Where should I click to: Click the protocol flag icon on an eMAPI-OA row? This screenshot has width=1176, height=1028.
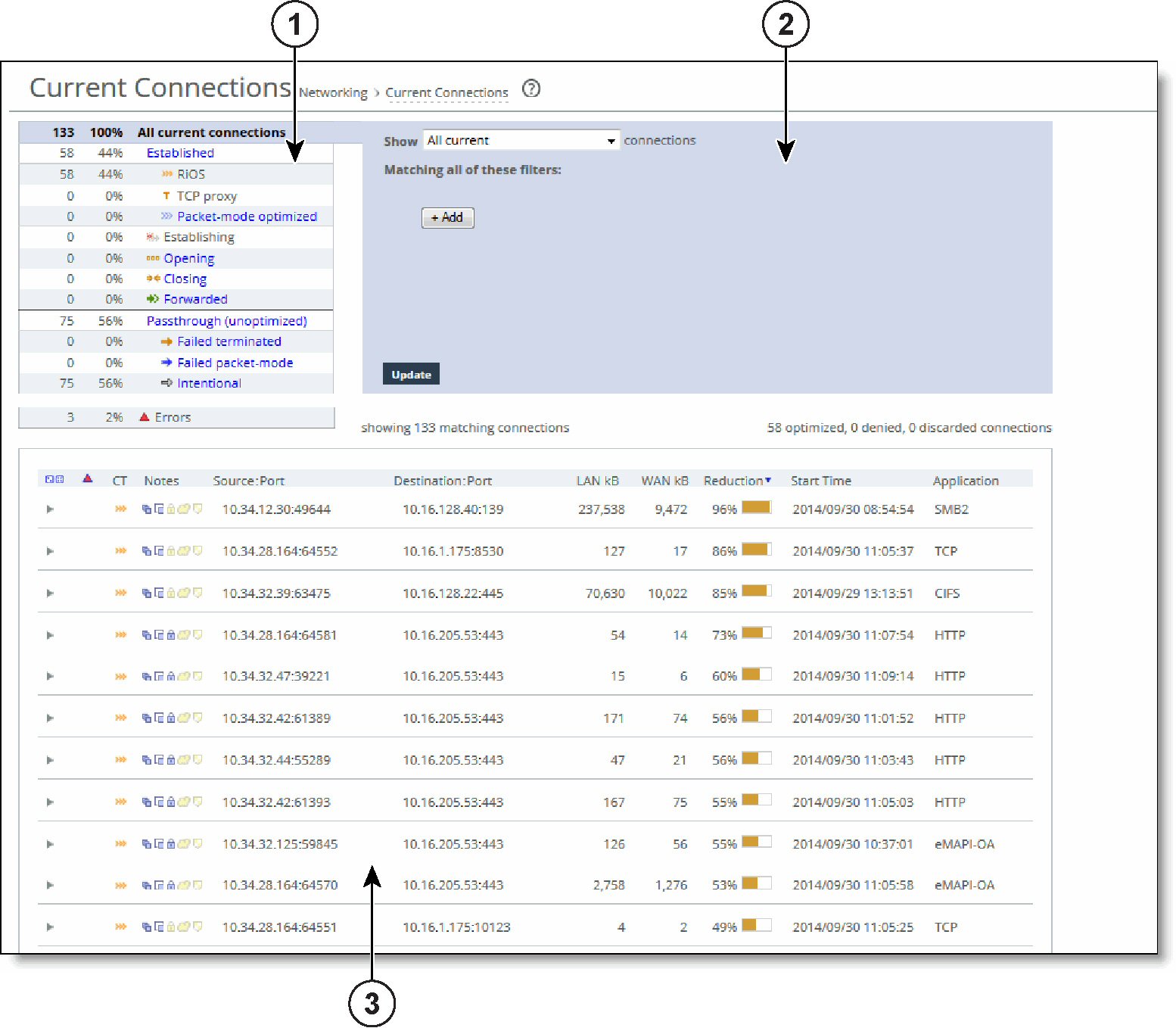[184, 843]
